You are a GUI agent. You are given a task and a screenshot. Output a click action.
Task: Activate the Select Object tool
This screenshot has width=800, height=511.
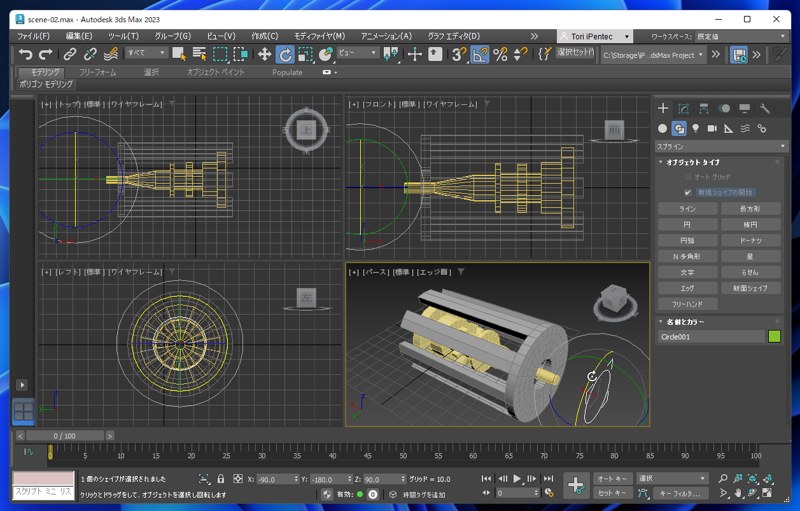click(179, 54)
